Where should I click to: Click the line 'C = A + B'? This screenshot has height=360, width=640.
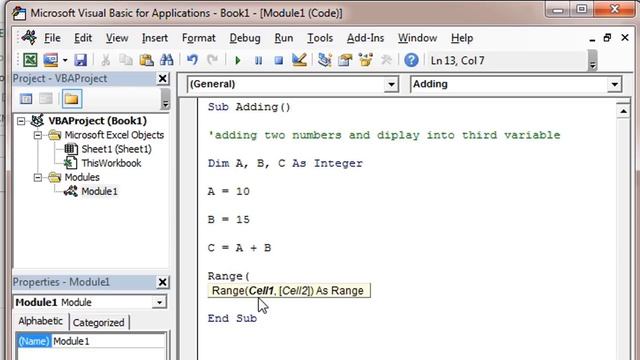tap(239, 248)
